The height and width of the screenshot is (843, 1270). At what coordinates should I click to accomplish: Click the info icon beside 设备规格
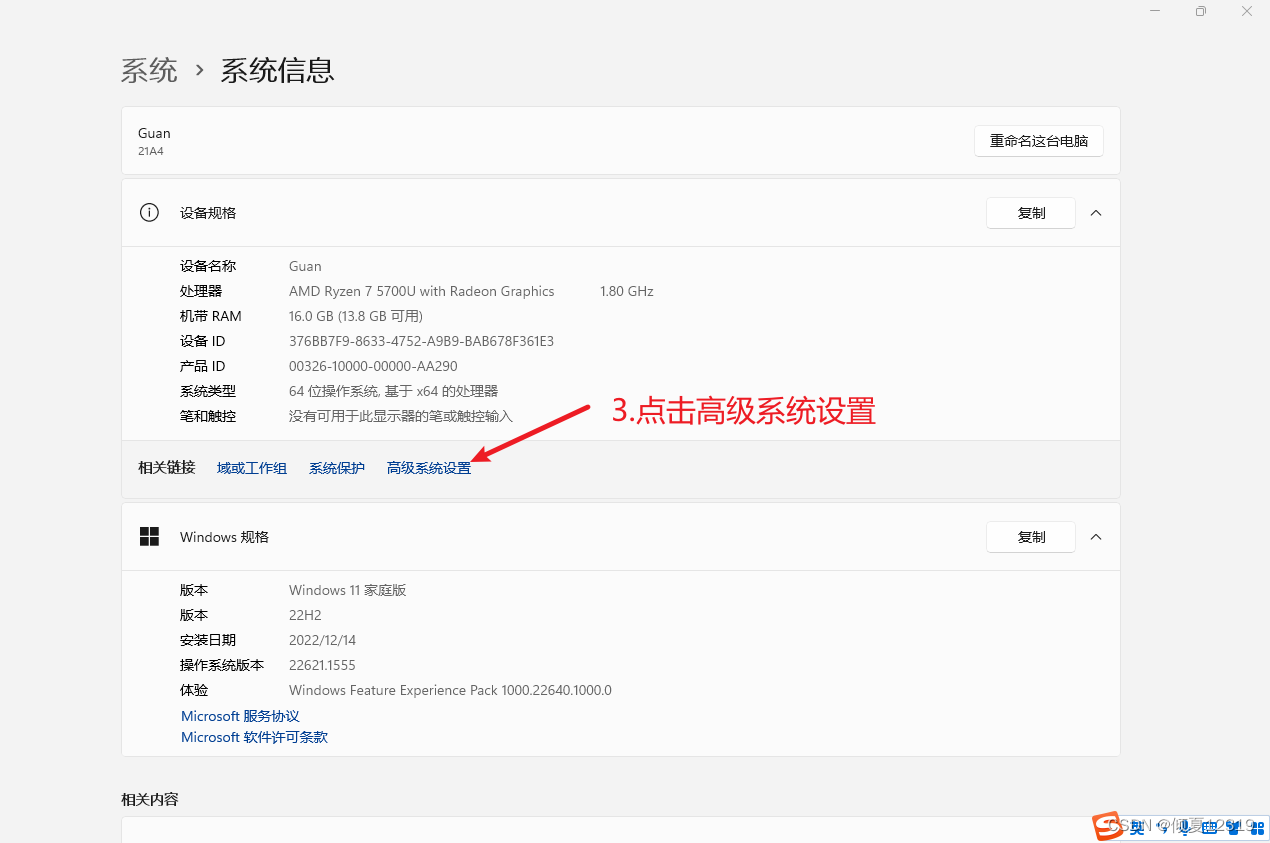(149, 212)
